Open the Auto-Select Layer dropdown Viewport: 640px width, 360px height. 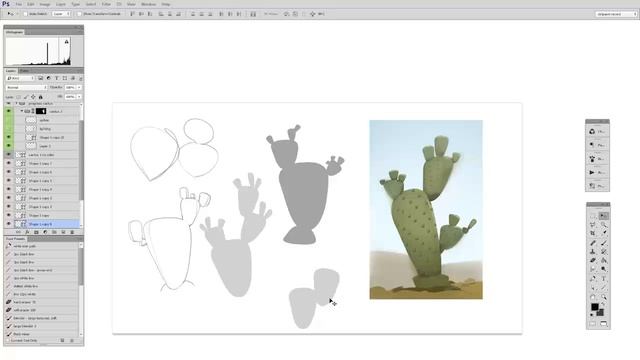61,14
